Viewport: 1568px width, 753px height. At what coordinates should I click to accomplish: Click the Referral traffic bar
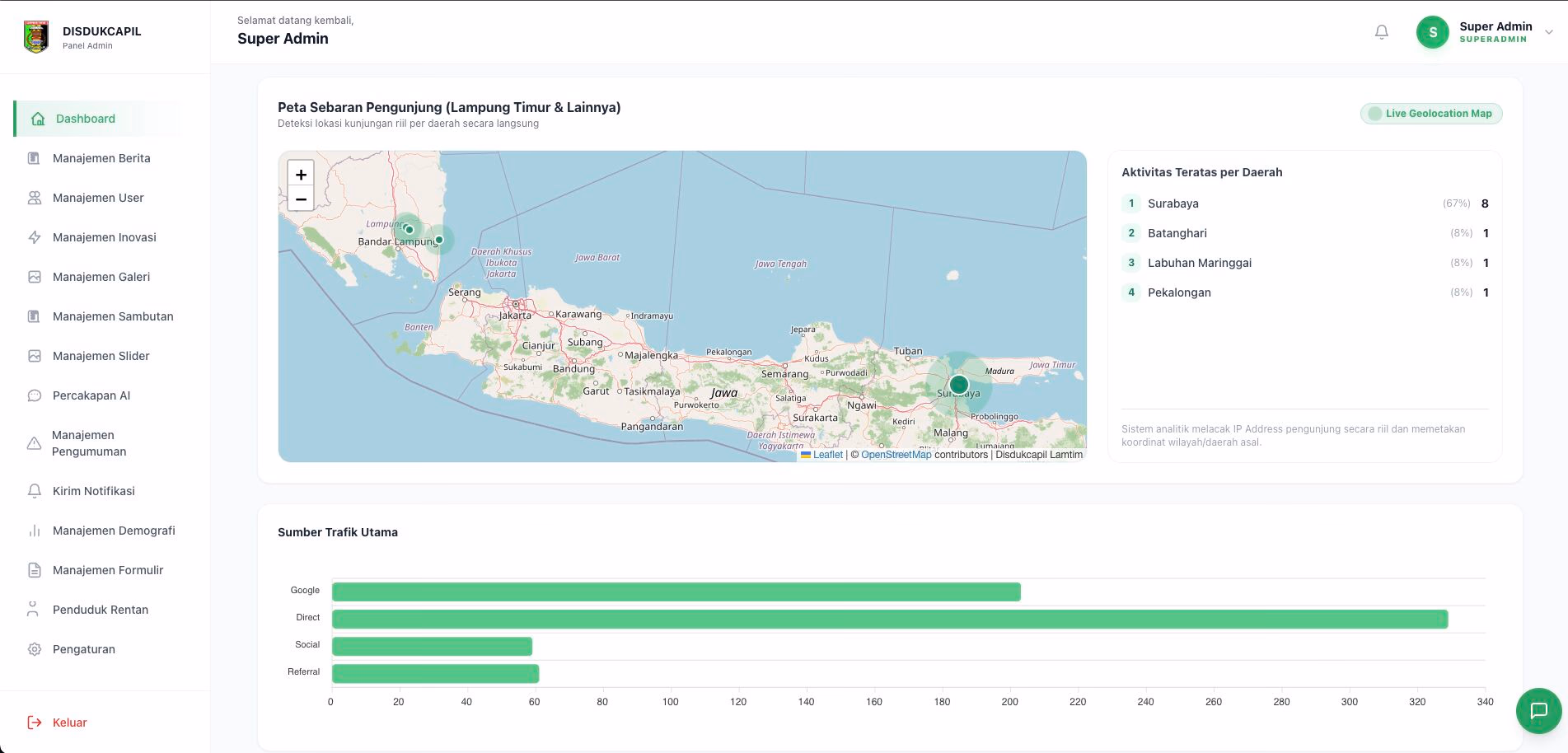pyautogui.click(x=435, y=673)
